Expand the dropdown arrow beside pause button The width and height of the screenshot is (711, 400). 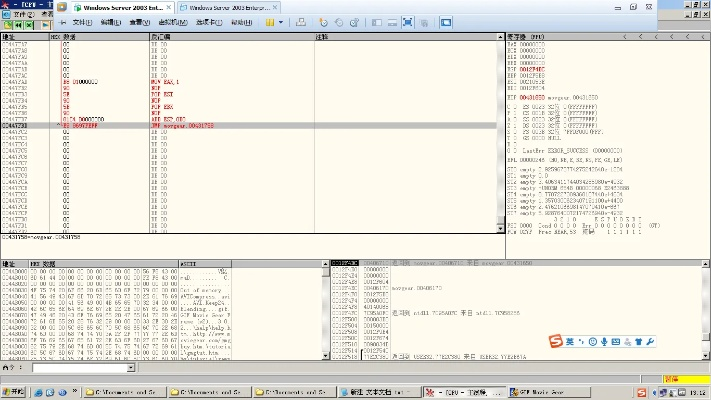pos(281,21)
